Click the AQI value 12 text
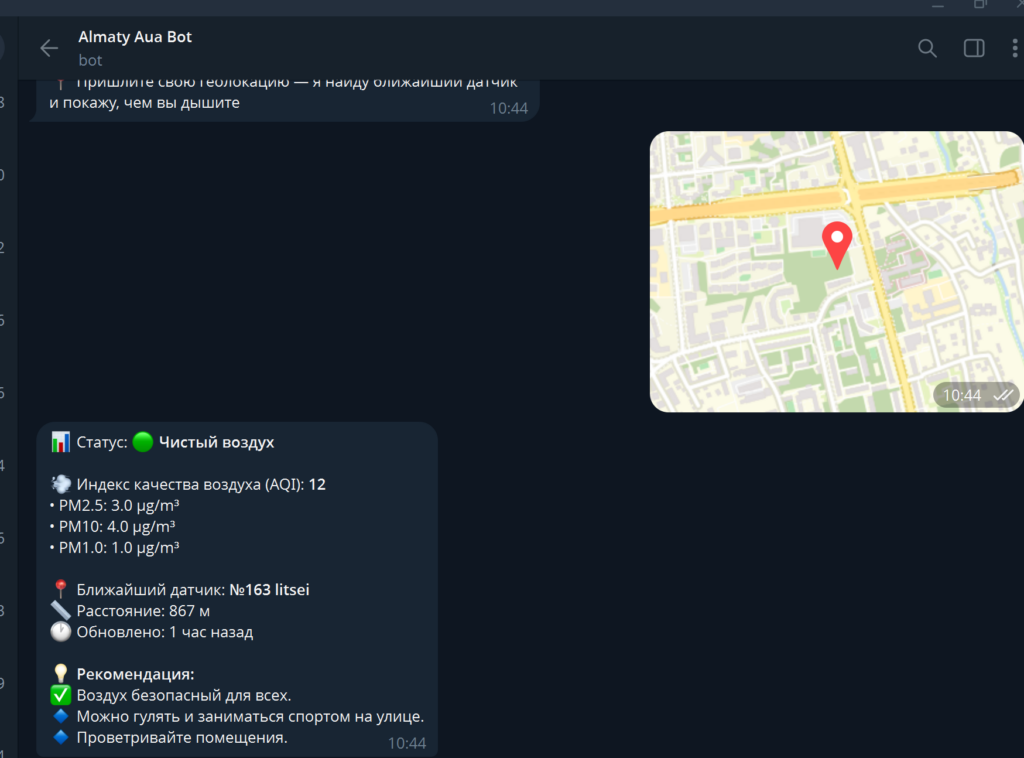Viewport: 1024px width, 758px height. (317, 484)
